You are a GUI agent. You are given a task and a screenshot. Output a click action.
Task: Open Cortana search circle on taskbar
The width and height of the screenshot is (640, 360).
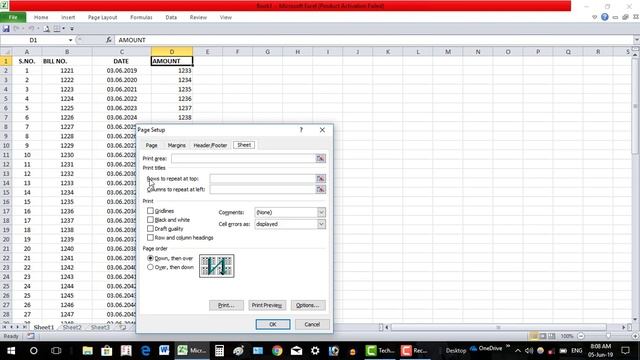click(x=33, y=351)
